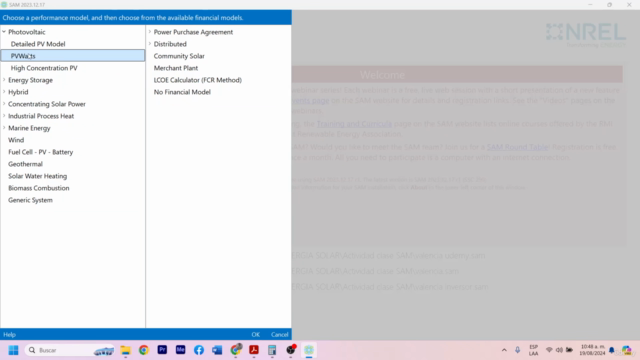Open recent file valencia udemy.sam

[x=389, y=256]
